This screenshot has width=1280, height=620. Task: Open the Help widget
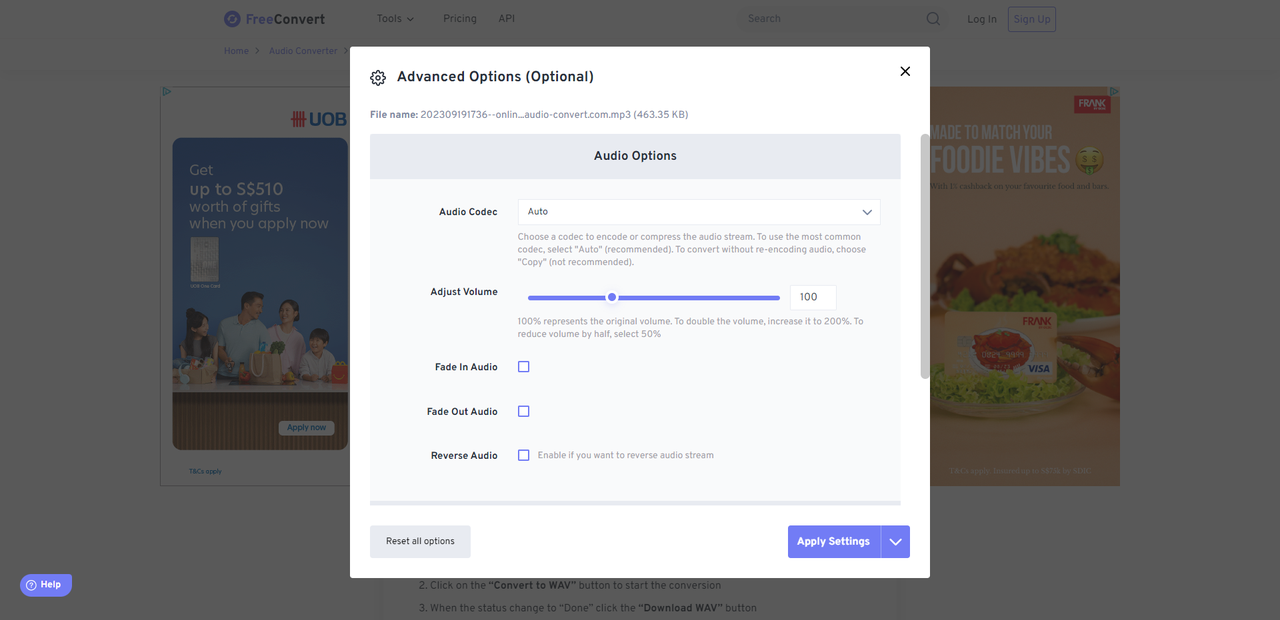tap(46, 585)
